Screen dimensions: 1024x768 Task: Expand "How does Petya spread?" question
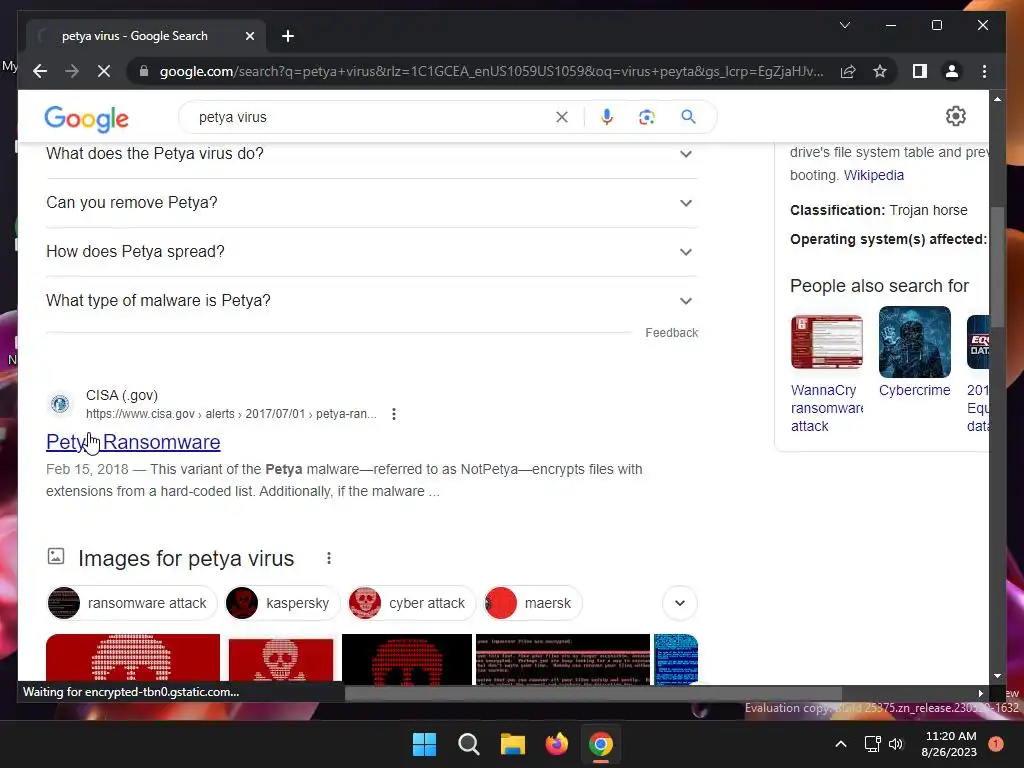[372, 252]
